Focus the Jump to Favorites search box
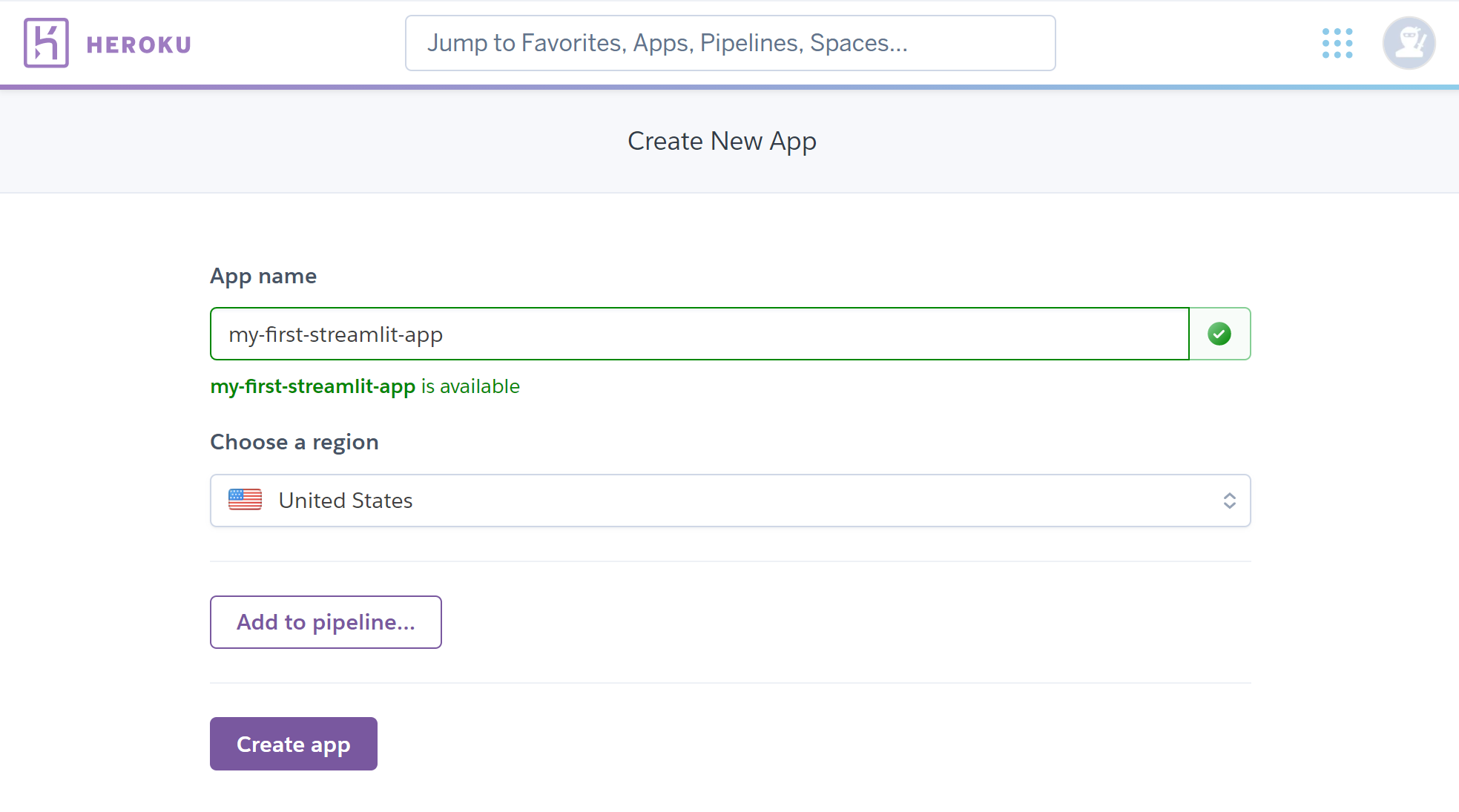The image size is (1459, 812). (x=730, y=43)
